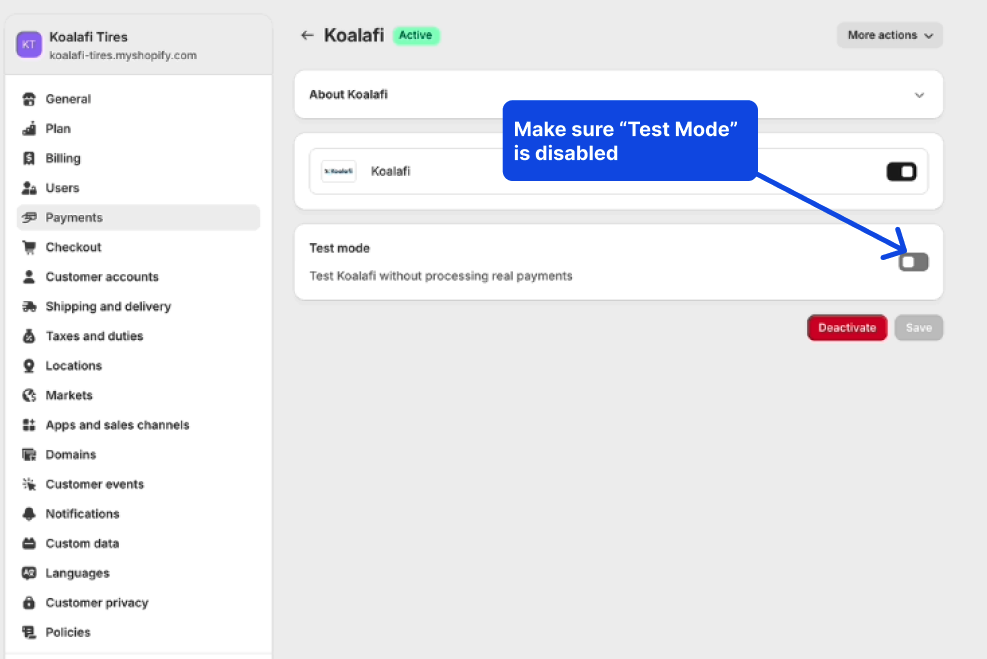Click the Koalafi page title

tap(354, 35)
